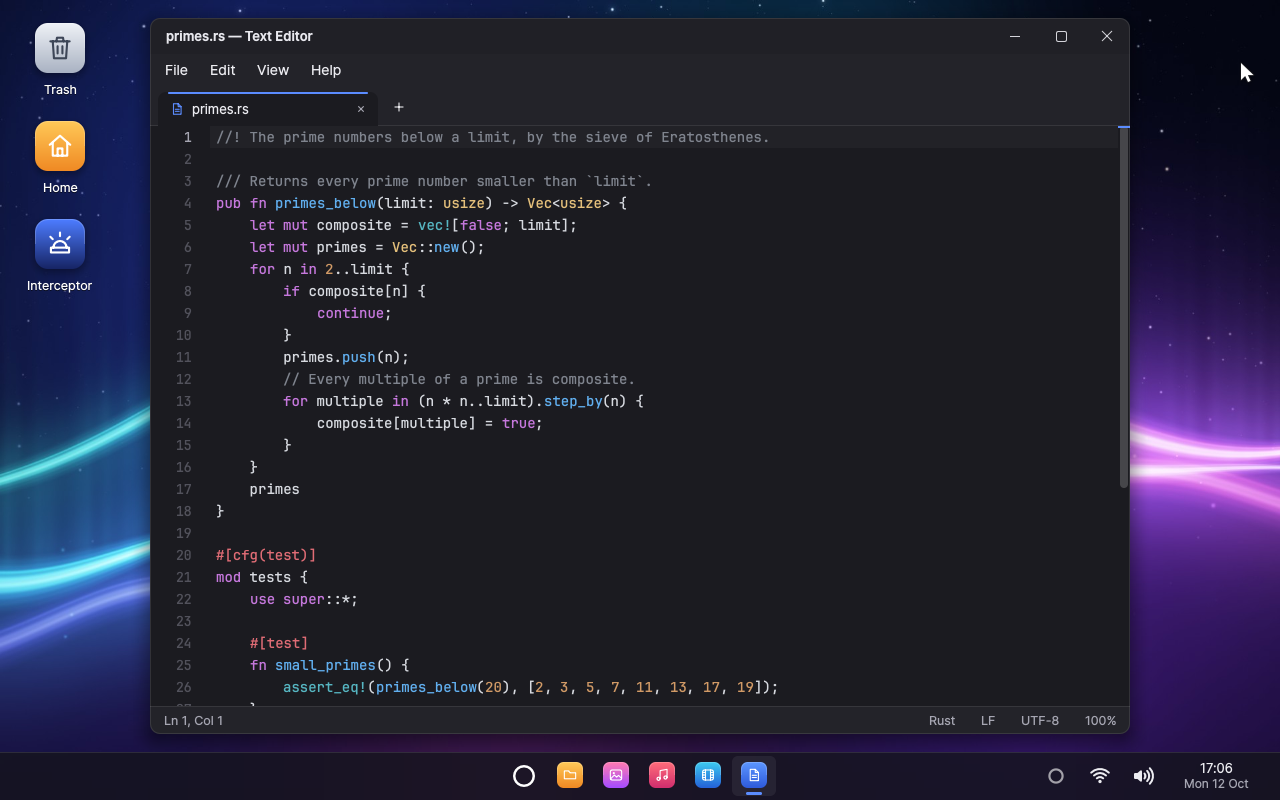Click the editor's vertical scrollbar thumb
Viewport: 1280px width, 800px height.
click(1124, 308)
